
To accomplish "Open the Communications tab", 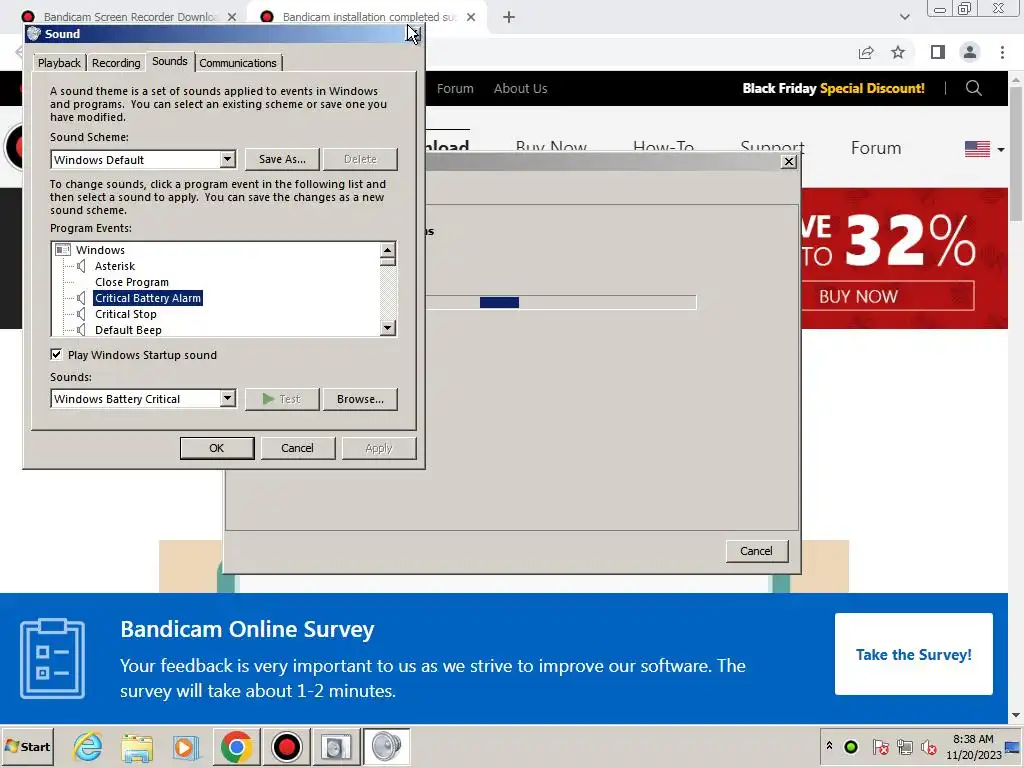I will point(238,63).
